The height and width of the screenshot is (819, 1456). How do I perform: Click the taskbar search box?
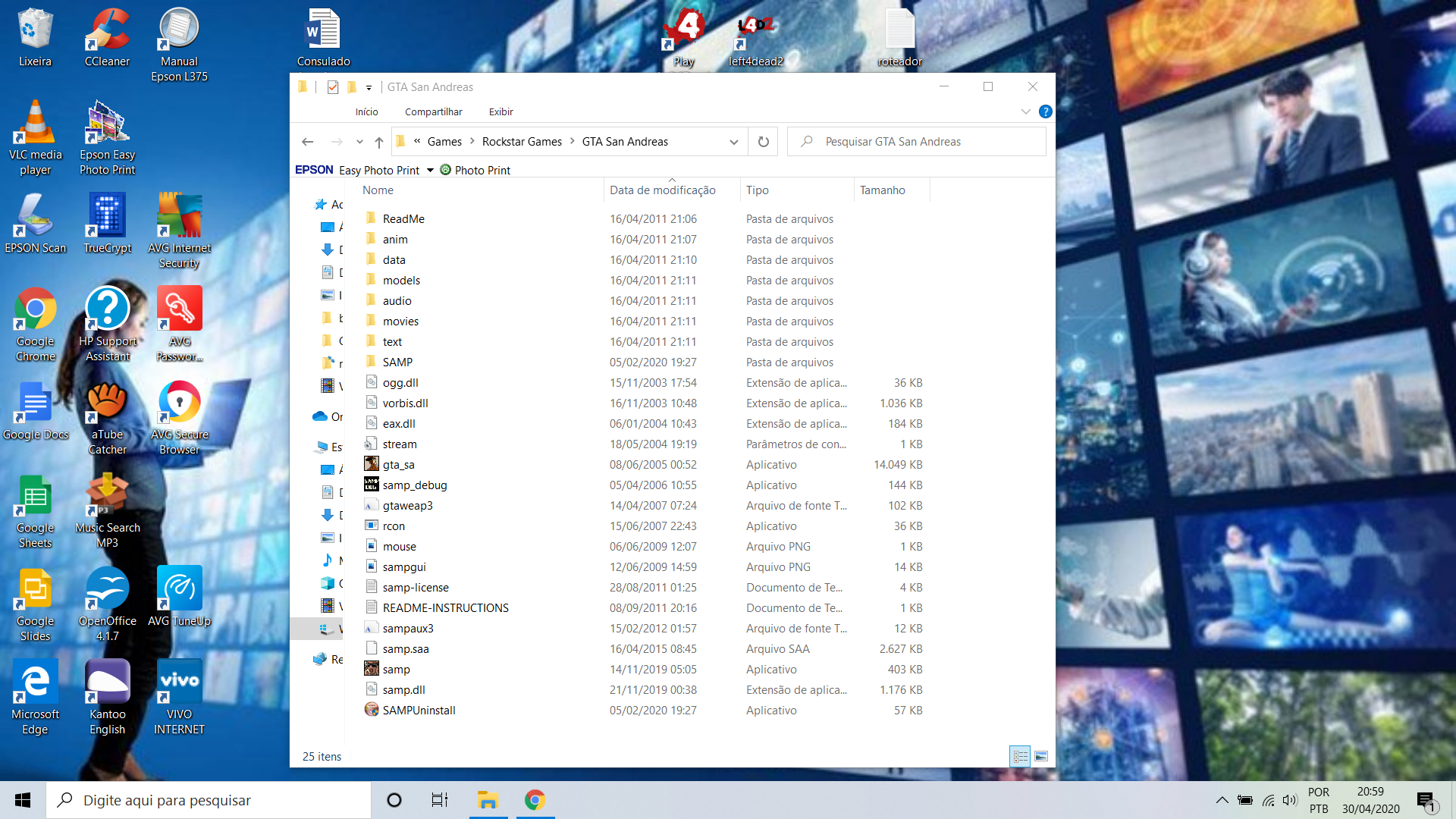209,800
